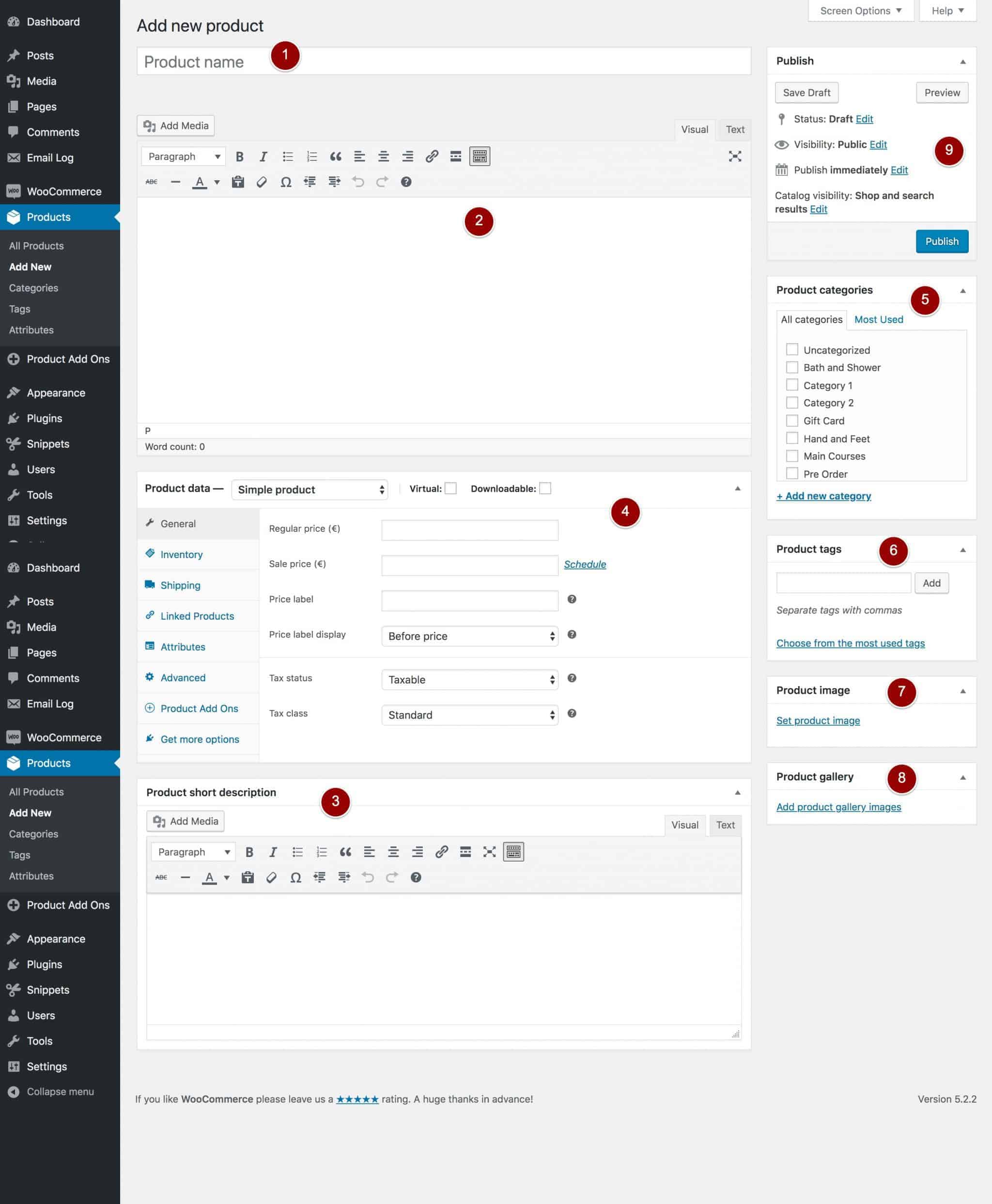The height and width of the screenshot is (1204, 992).
Task: Open the Simple product type dropdown
Action: click(x=309, y=489)
